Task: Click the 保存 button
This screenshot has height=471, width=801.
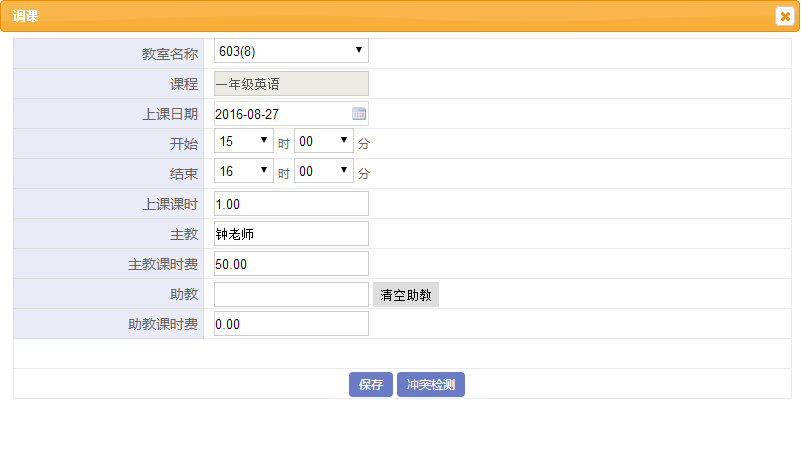Action: pyautogui.click(x=371, y=384)
